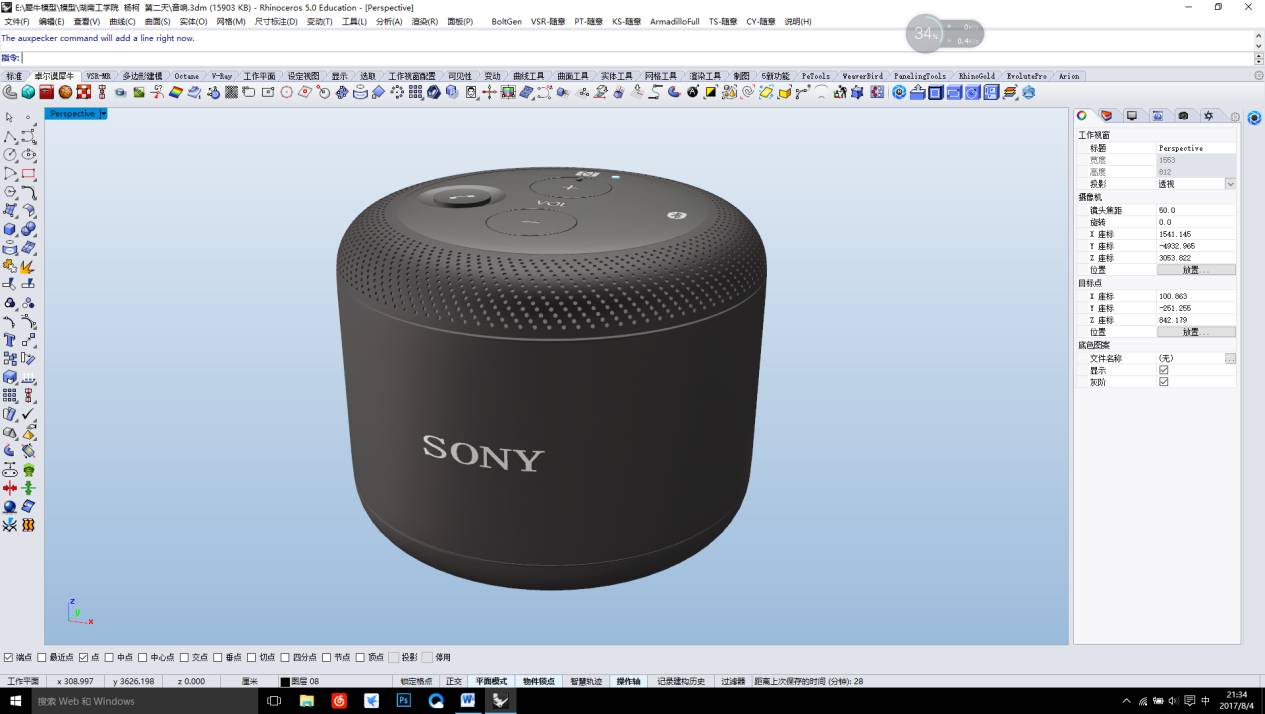Screen dimensions: 1265x714
Task: Click the black 图层 08 layer color swatch
Action: pos(285,681)
